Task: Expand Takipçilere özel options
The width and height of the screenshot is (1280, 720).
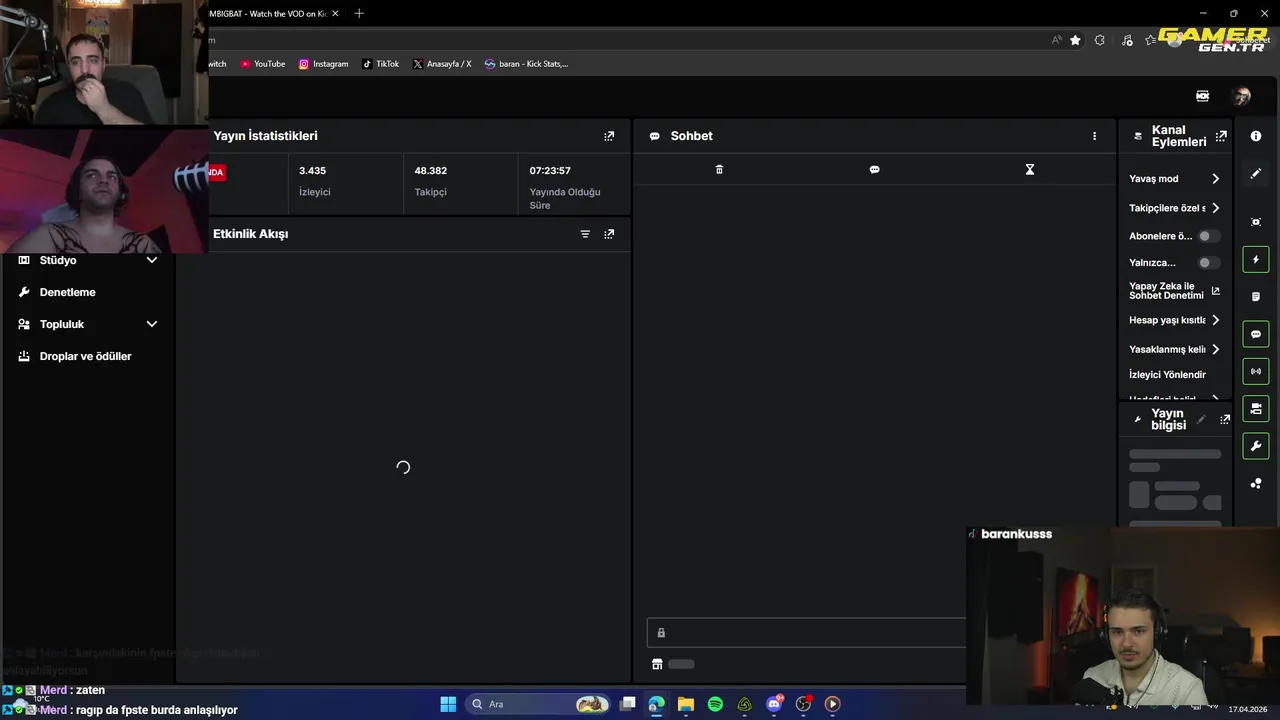Action: (1175, 208)
